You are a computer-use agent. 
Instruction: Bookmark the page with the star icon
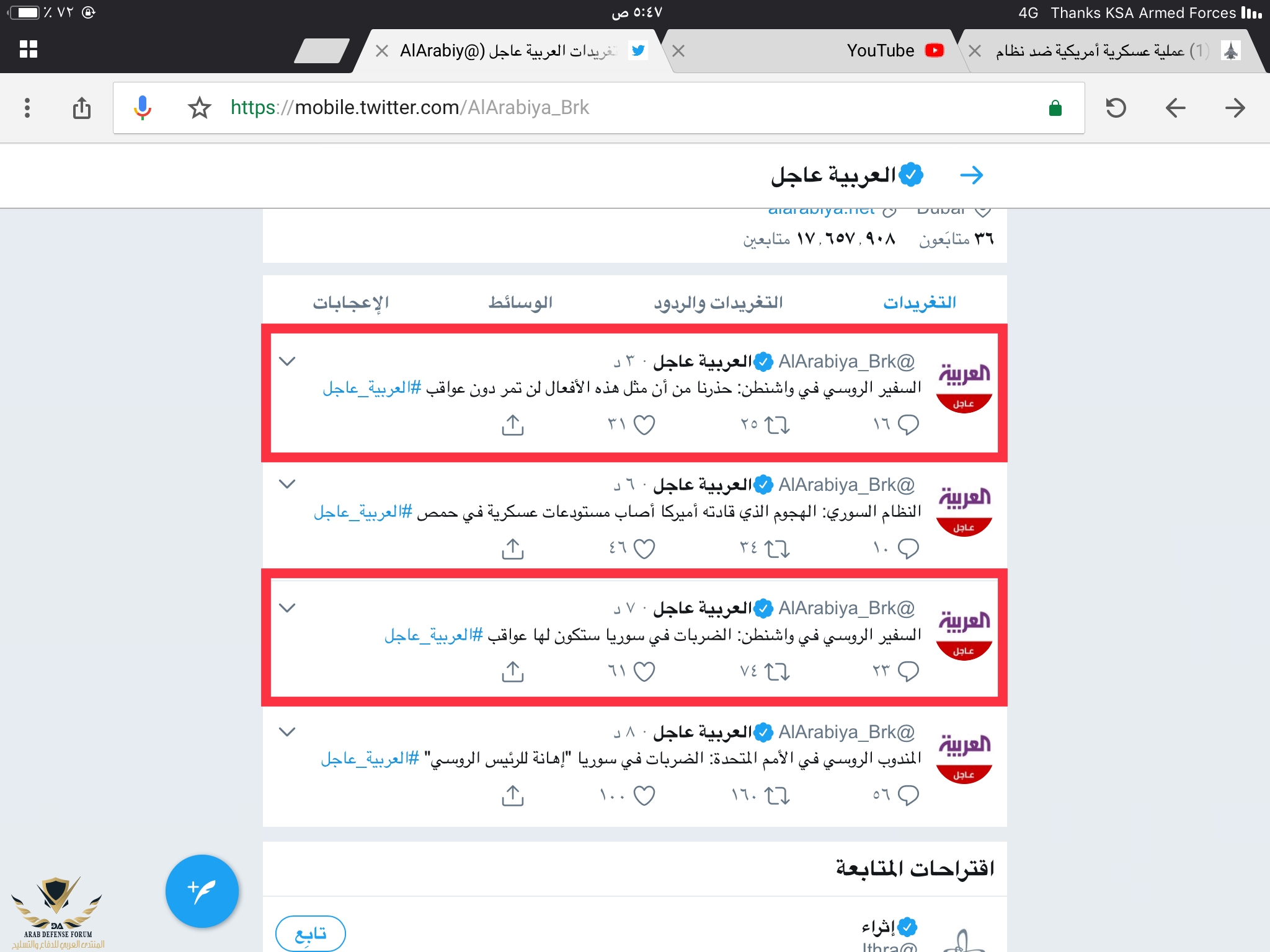(199, 108)
